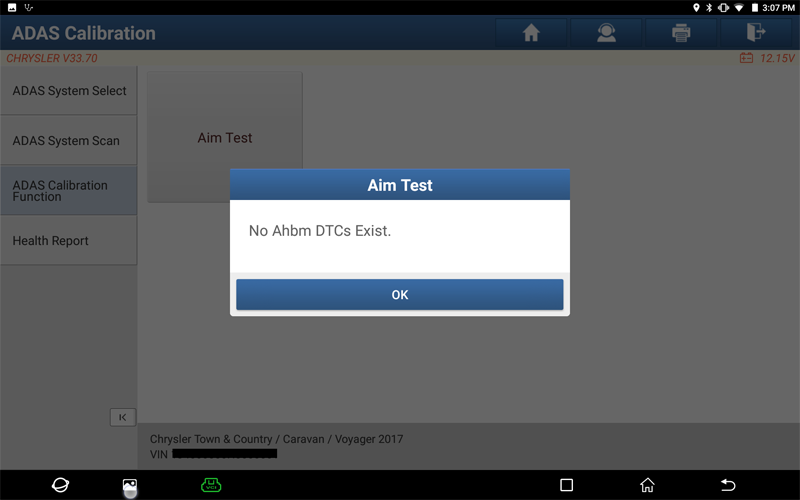The image size is (800, 500).
Task: Tap the Android home button
Action: (647, 485)
